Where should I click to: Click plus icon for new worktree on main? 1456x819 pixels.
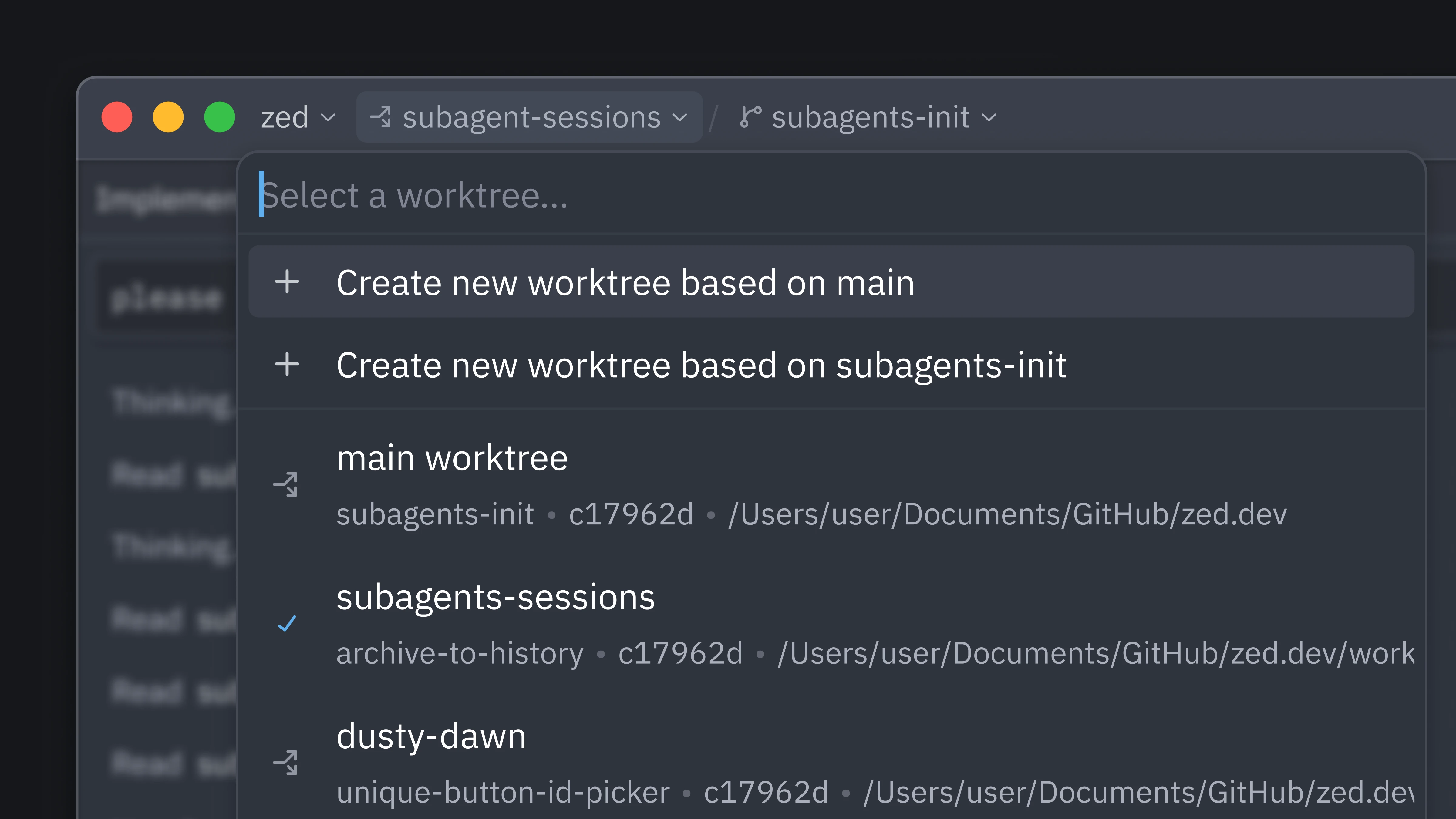[287, 281]
